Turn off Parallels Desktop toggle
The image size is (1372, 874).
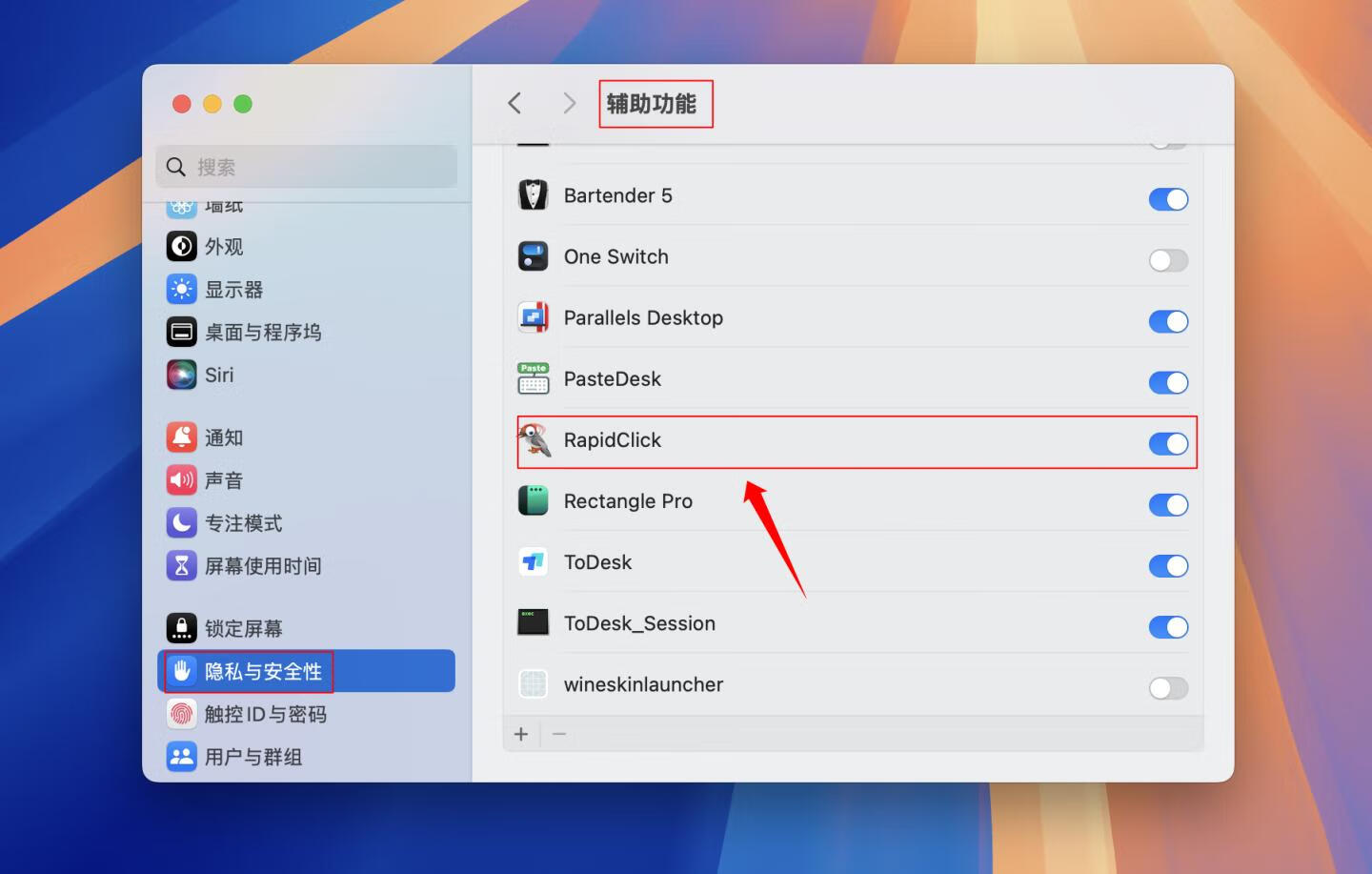(x=1168, y=321)
